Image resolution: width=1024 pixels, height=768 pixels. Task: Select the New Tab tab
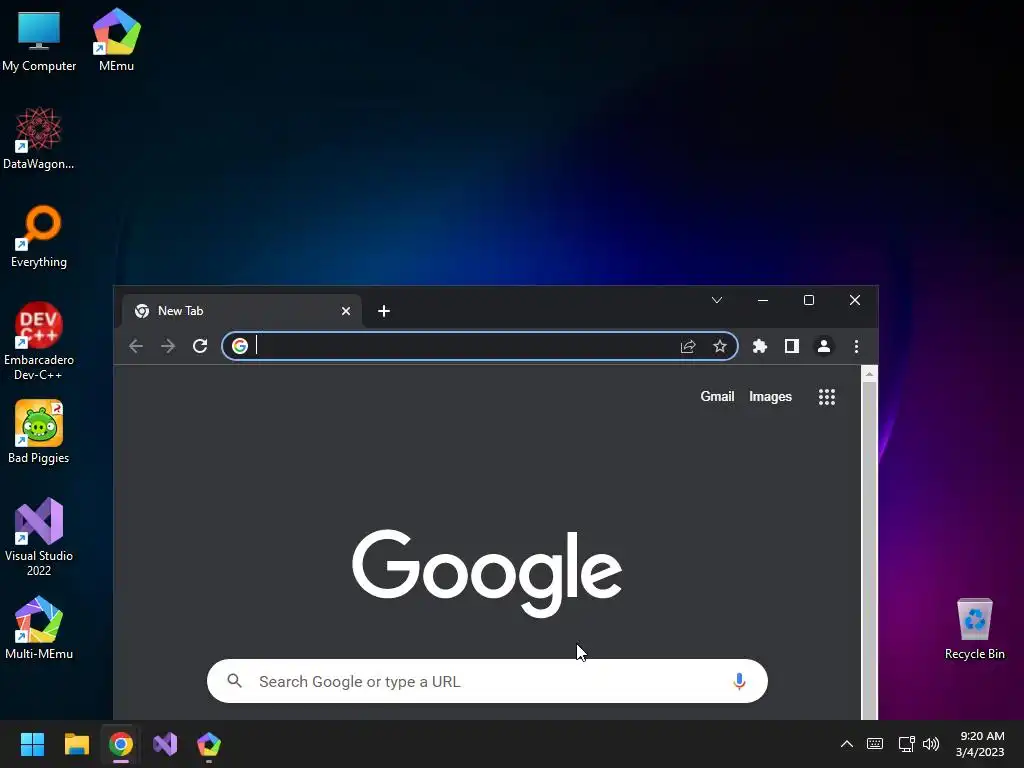(242, 312)
